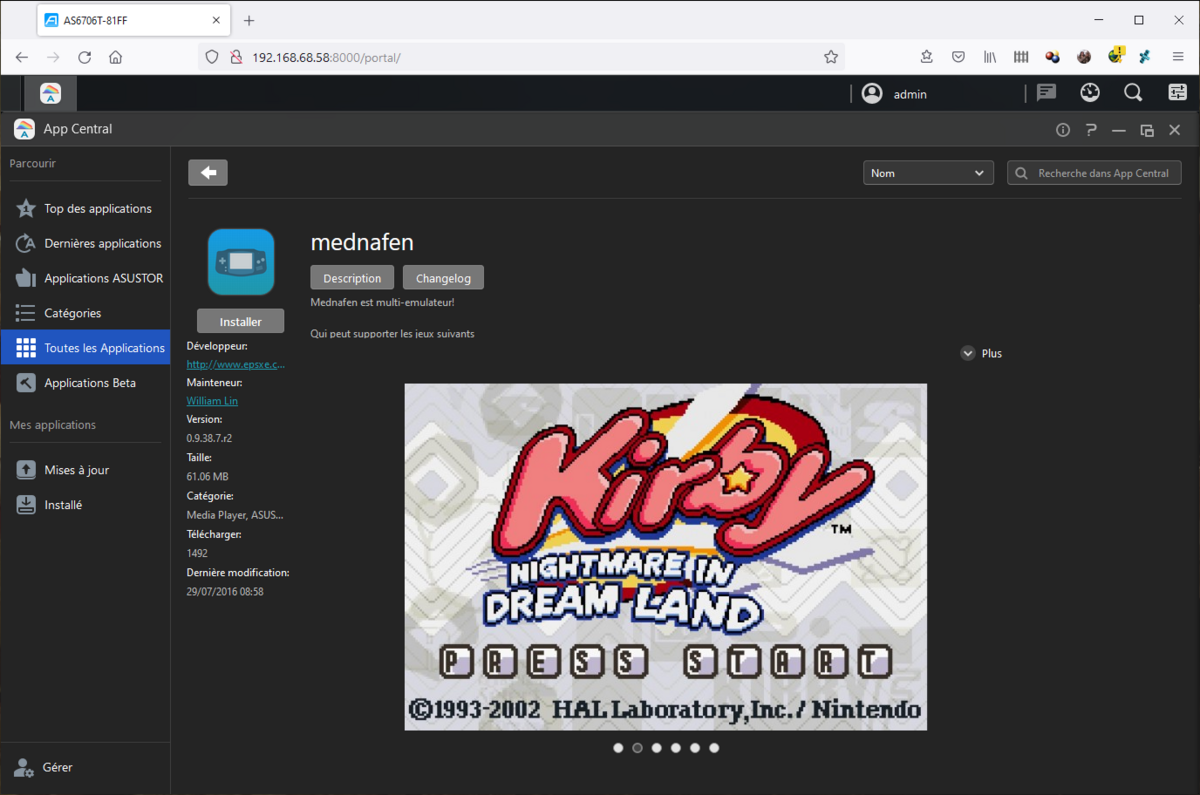Open Applications ASUSTOR section

coord(85,279)
